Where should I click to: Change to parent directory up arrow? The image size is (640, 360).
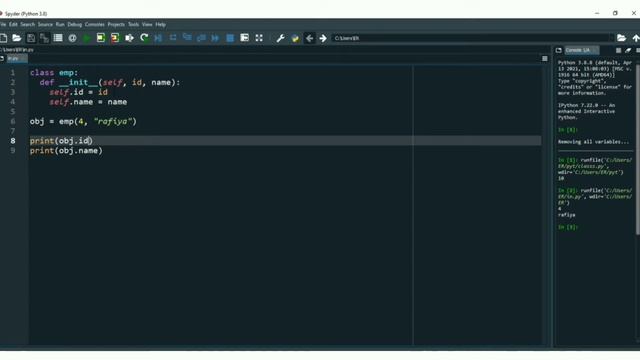pos(636,38)
